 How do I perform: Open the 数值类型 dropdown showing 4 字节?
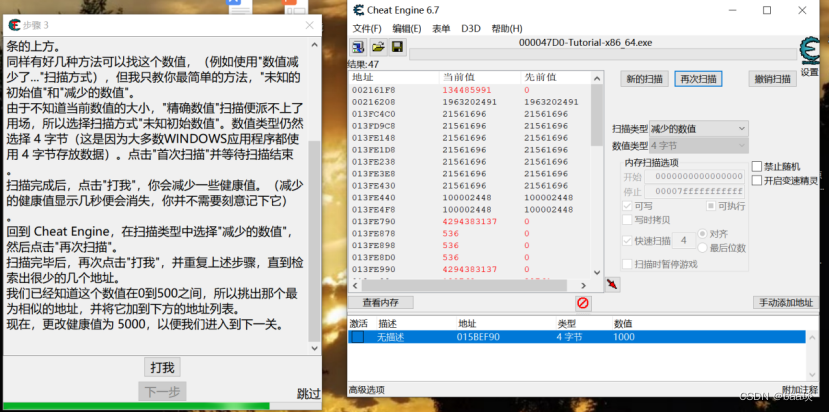pos(698,145)
